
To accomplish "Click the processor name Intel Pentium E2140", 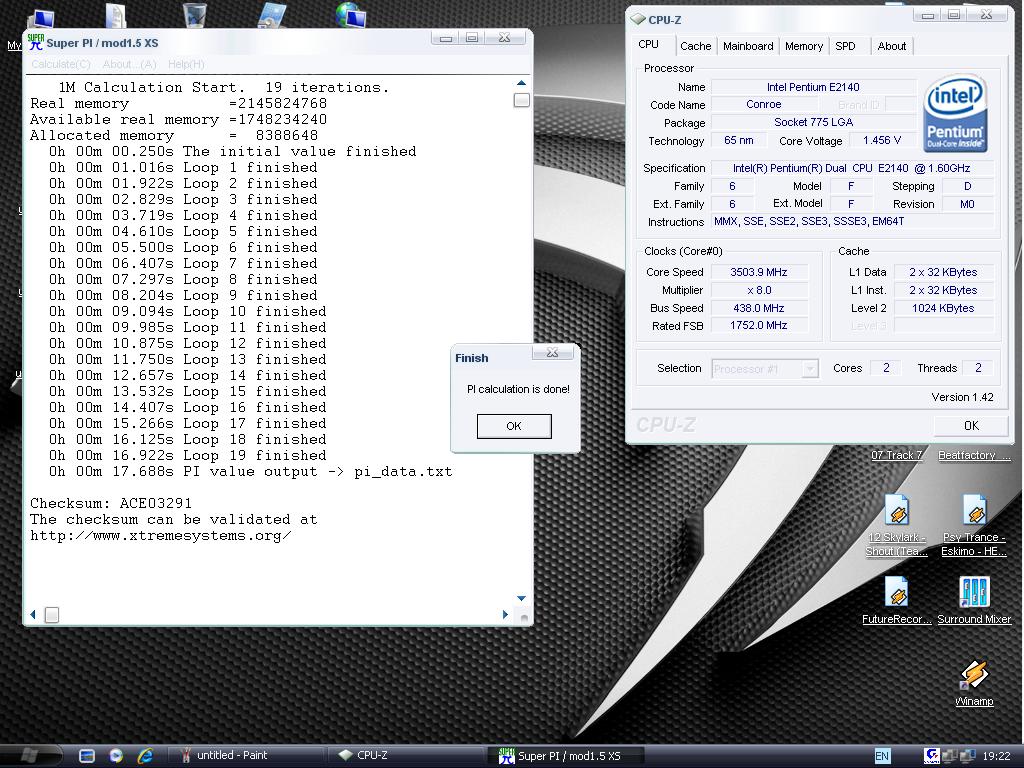I will pos(813,87).
